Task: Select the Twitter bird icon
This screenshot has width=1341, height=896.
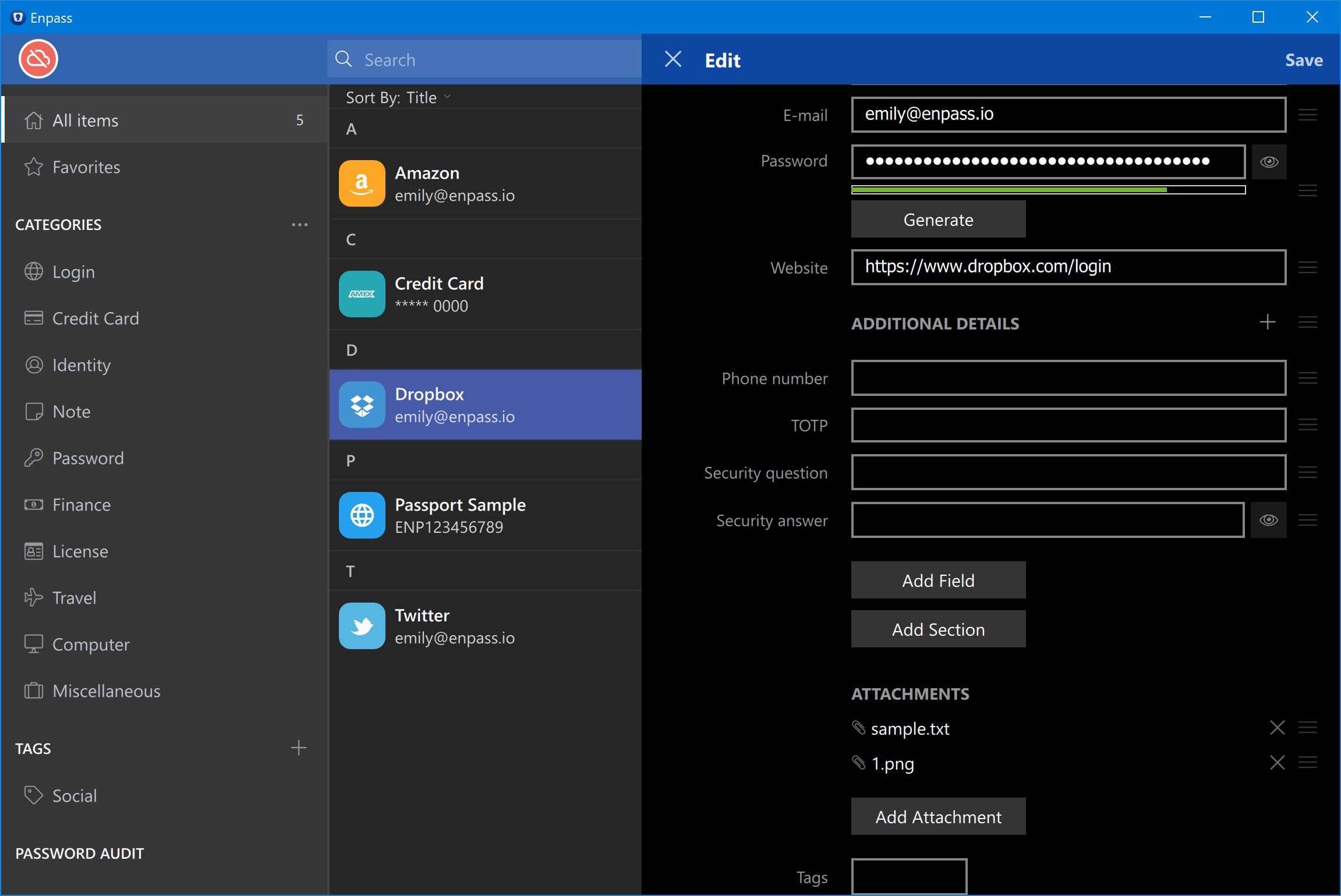Action: [362, 626]
